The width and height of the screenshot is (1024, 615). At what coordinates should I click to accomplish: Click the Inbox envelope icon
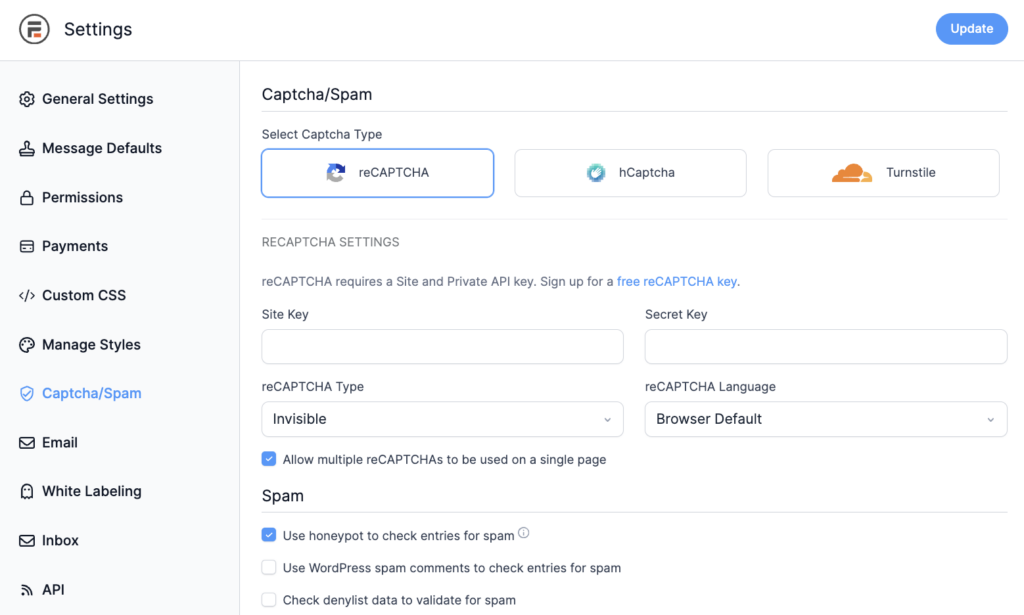point(27,541)
